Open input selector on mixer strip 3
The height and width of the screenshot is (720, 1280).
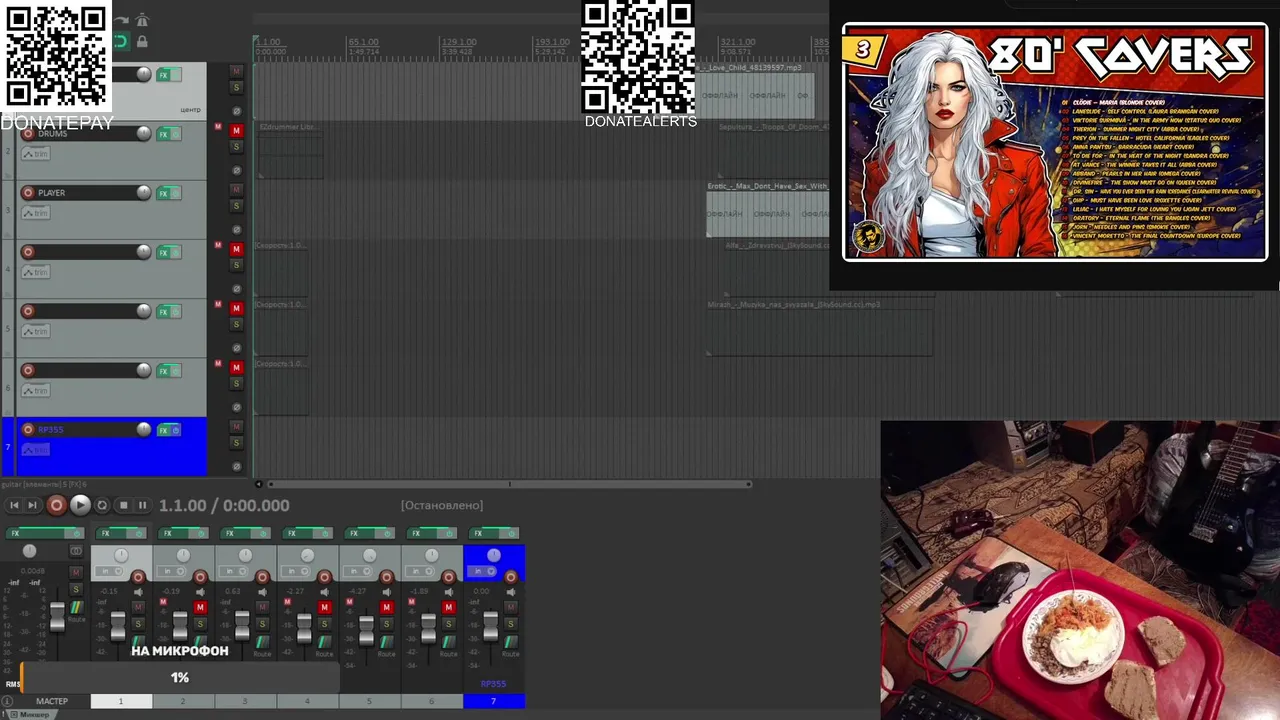(235, 571)
